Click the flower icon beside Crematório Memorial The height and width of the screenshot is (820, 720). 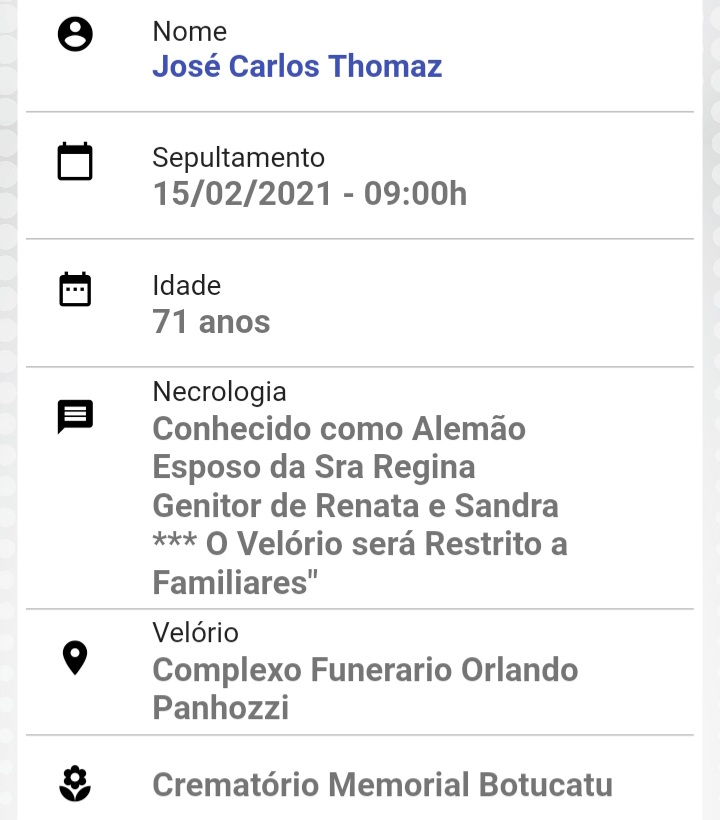75,783
